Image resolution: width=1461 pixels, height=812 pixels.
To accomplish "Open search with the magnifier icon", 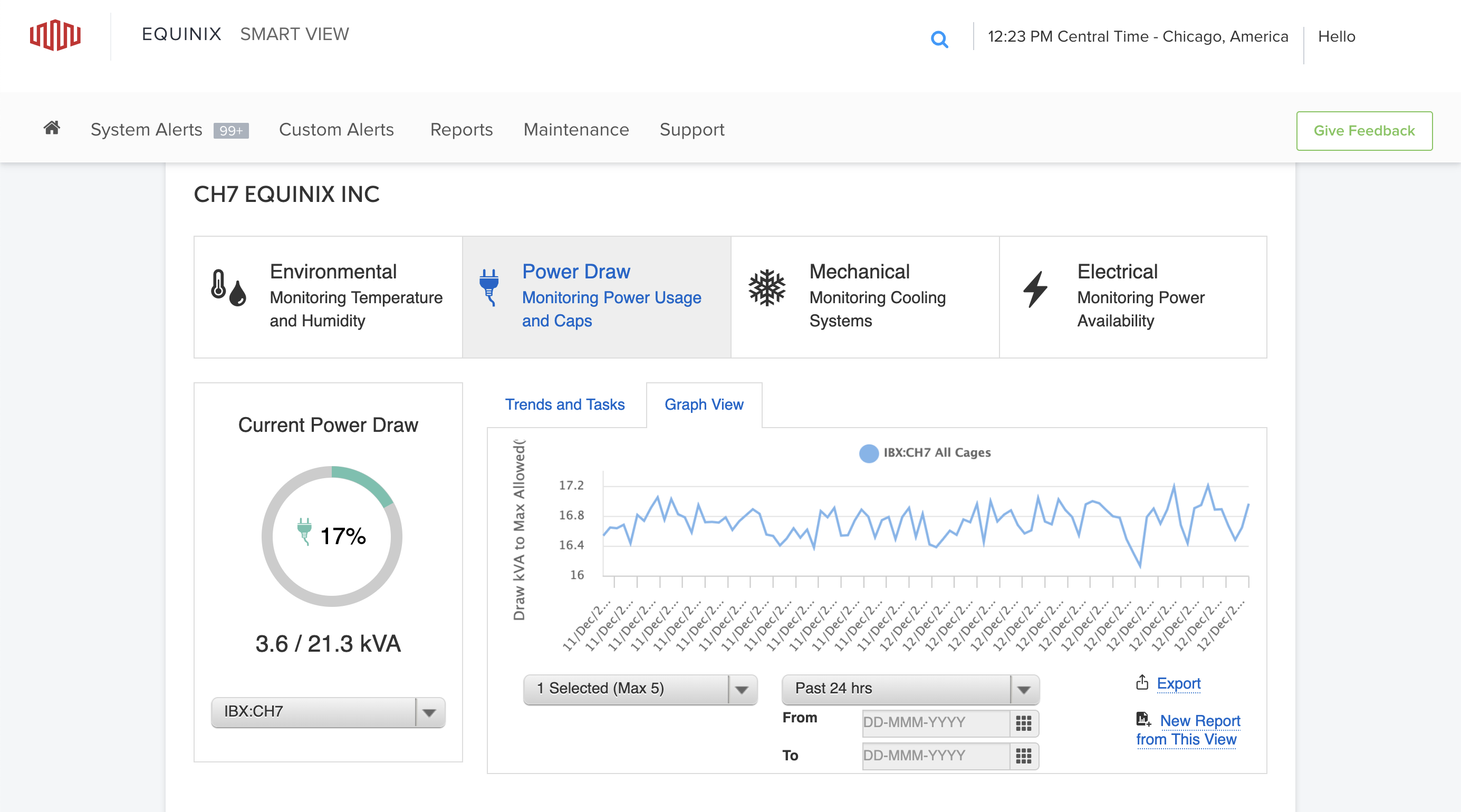I will pos(939,39).
